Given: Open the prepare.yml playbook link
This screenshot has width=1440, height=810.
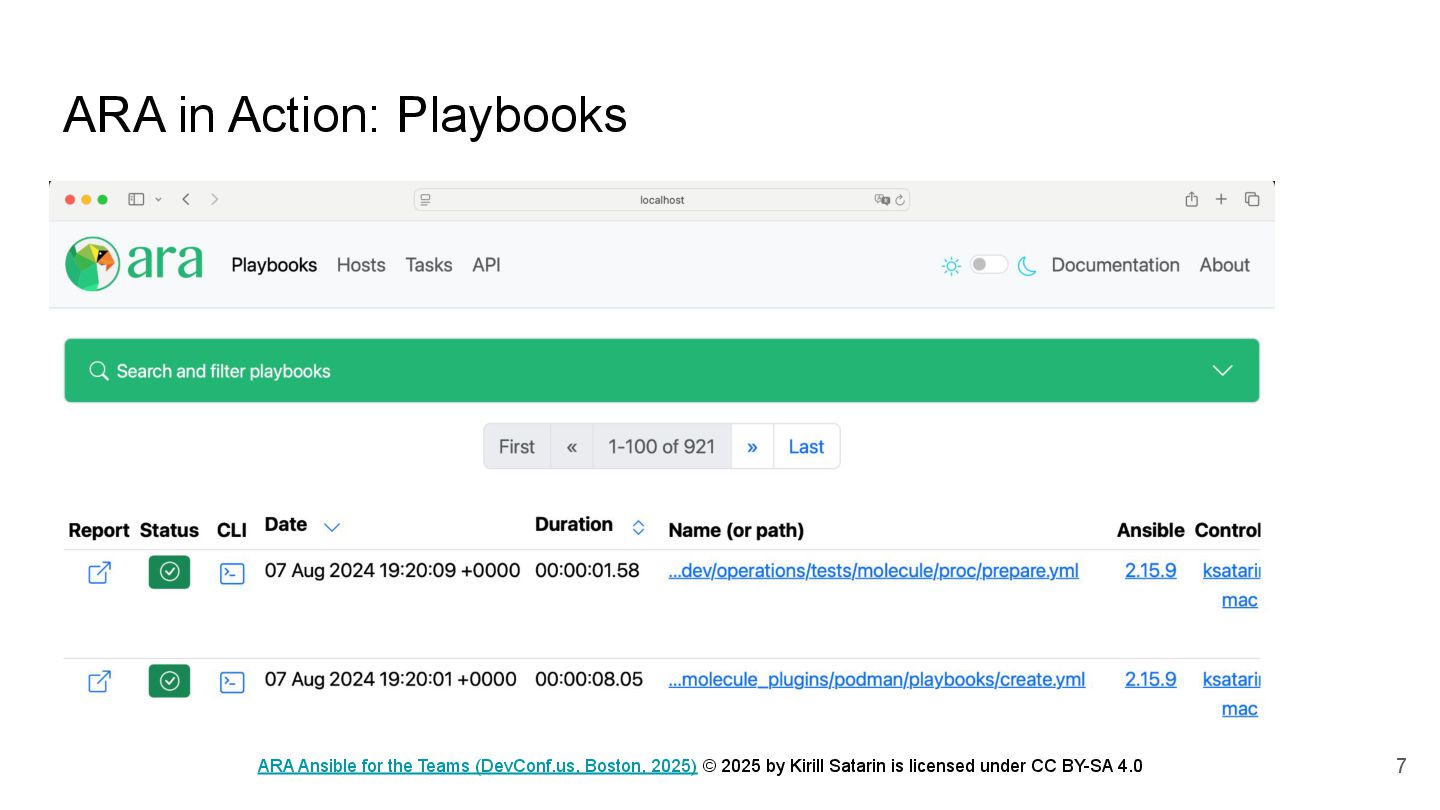Looking at the screenshot, I should pos(873,571).
